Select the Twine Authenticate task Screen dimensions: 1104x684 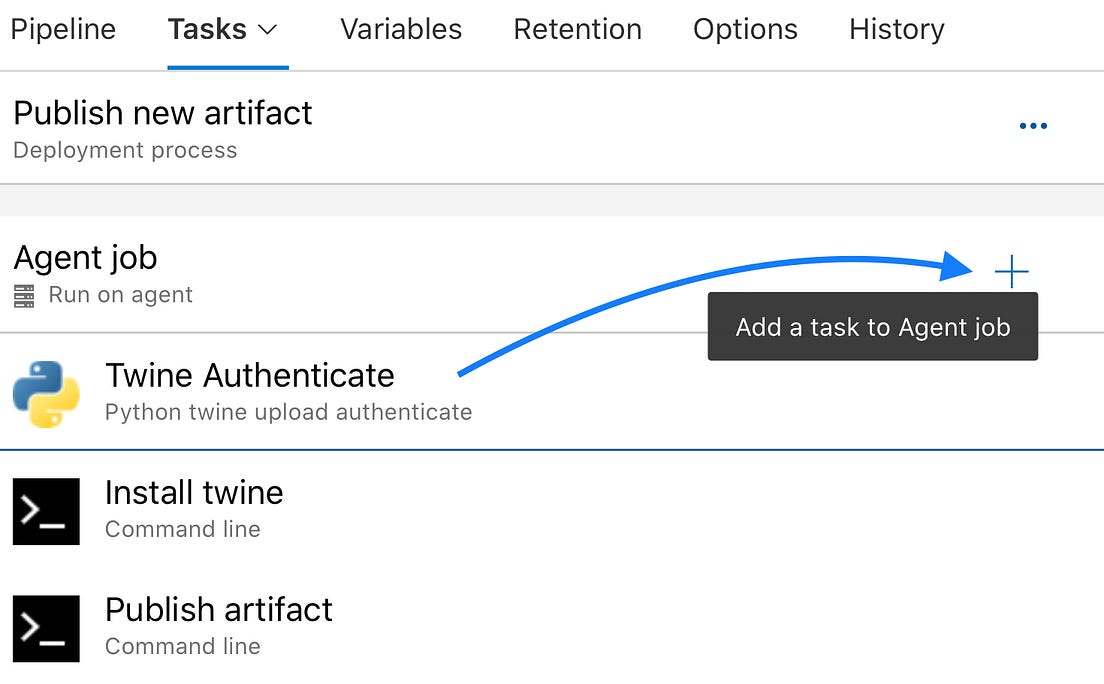tap(249, 376)
